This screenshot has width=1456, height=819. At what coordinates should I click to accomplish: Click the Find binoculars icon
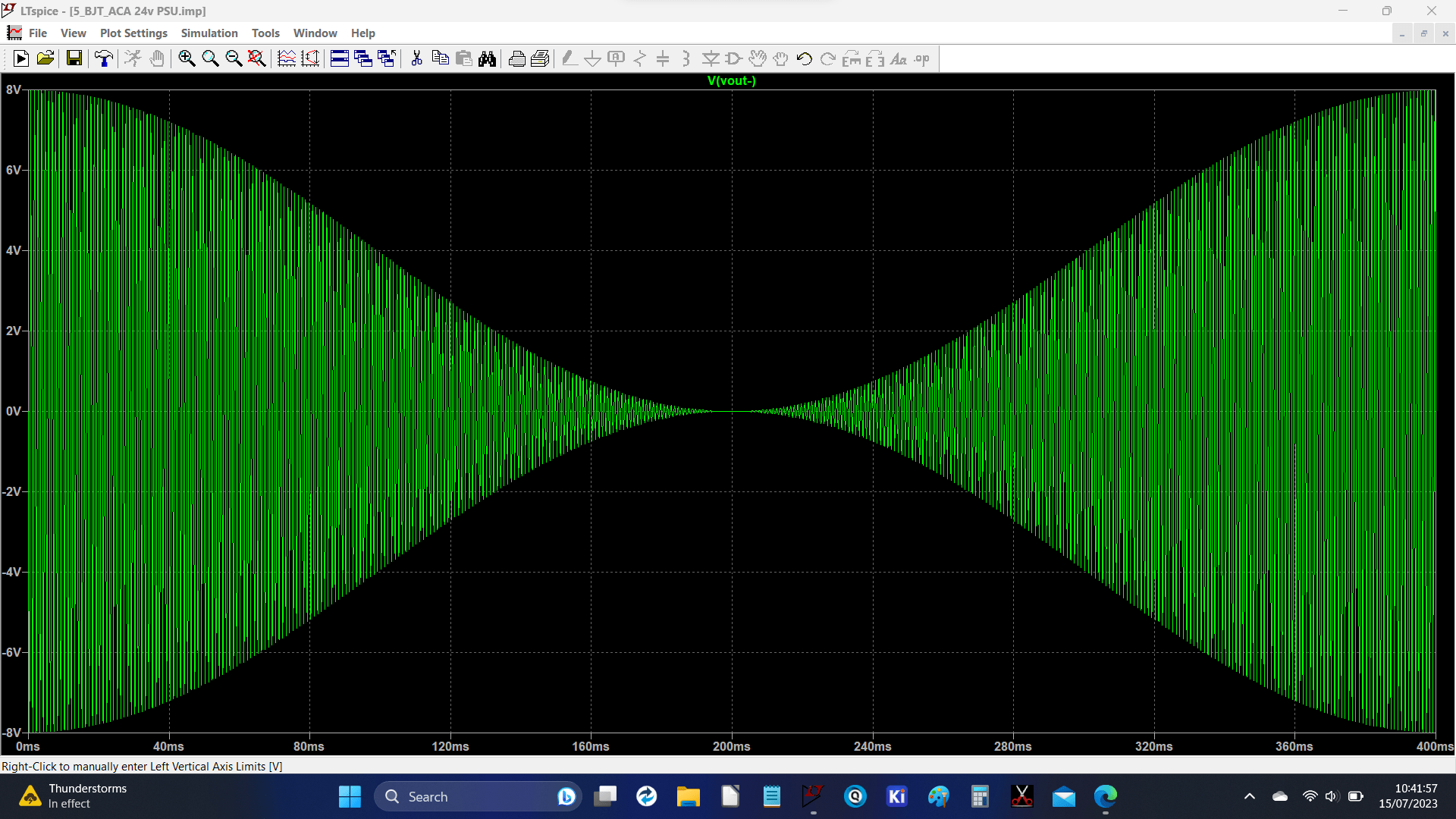487,58
